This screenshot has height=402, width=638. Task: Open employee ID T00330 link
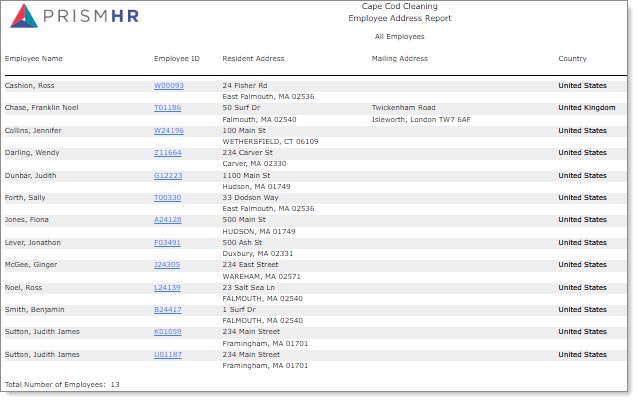(x=167, y=198)
